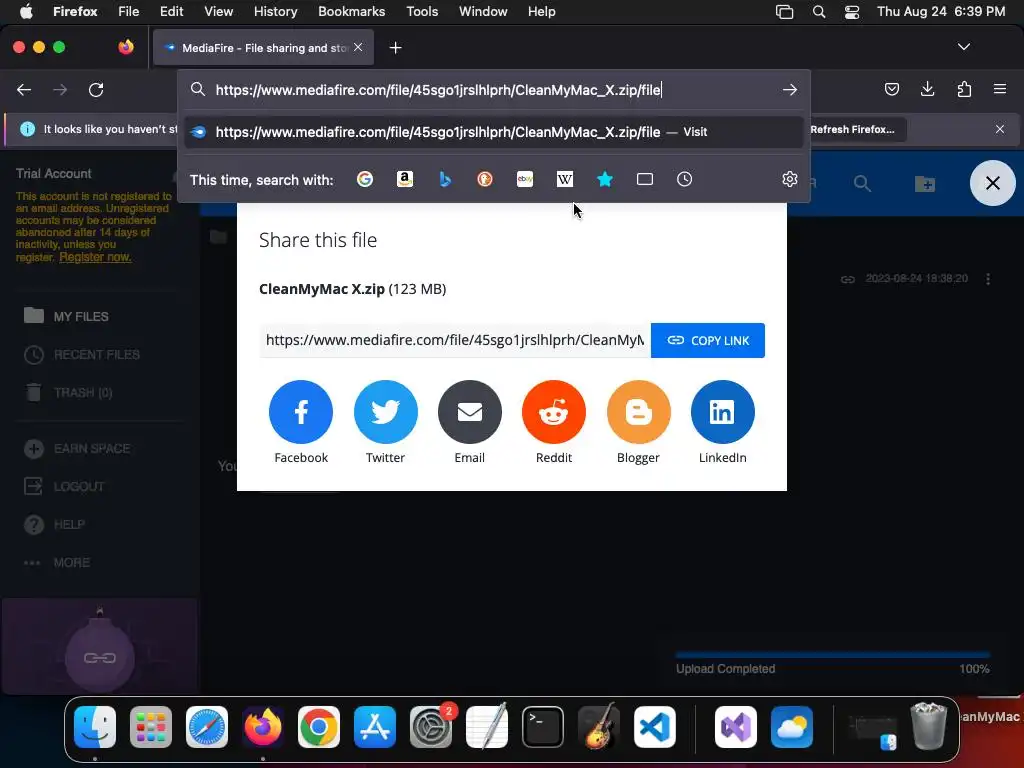
Task: Open Visual Studio Code from Dock
Action: coord(654,727)
